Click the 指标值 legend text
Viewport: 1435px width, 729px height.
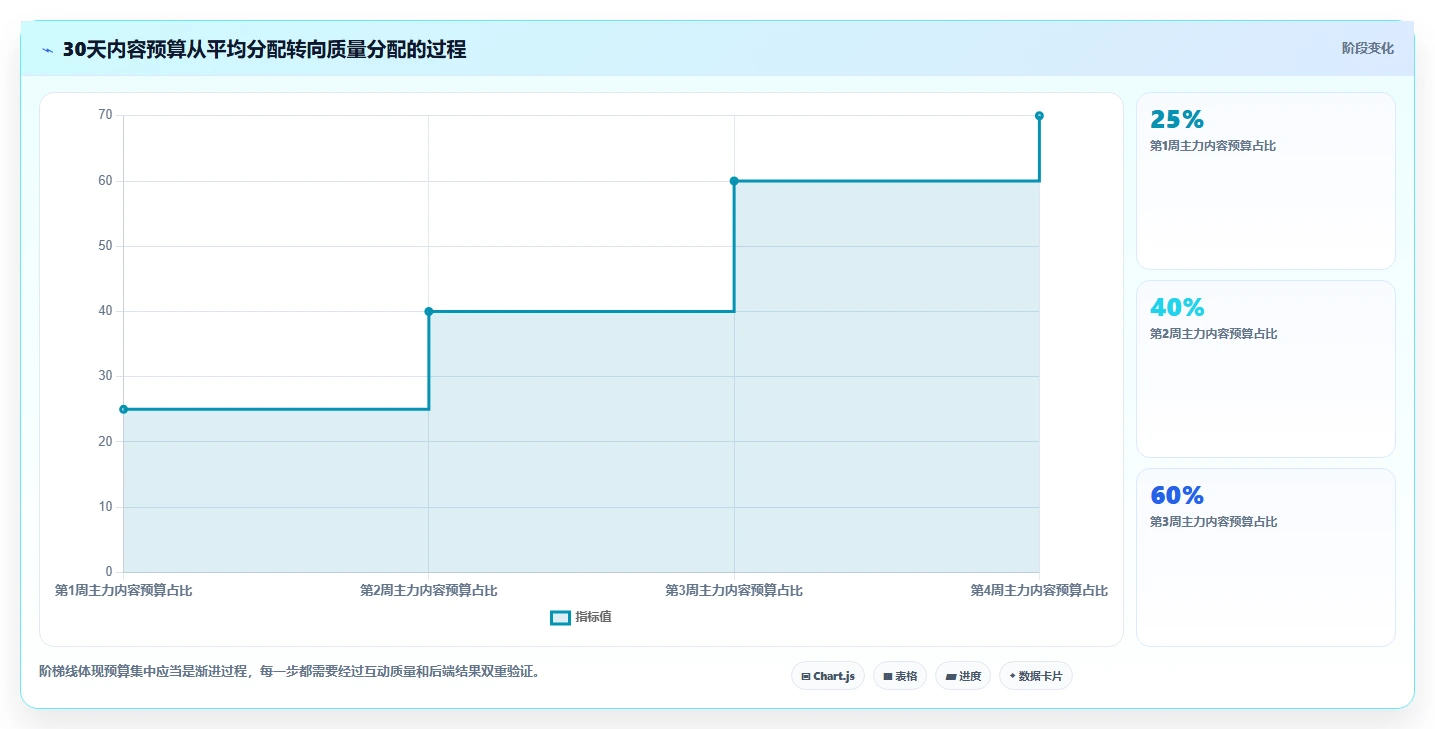tap(593, 618)
